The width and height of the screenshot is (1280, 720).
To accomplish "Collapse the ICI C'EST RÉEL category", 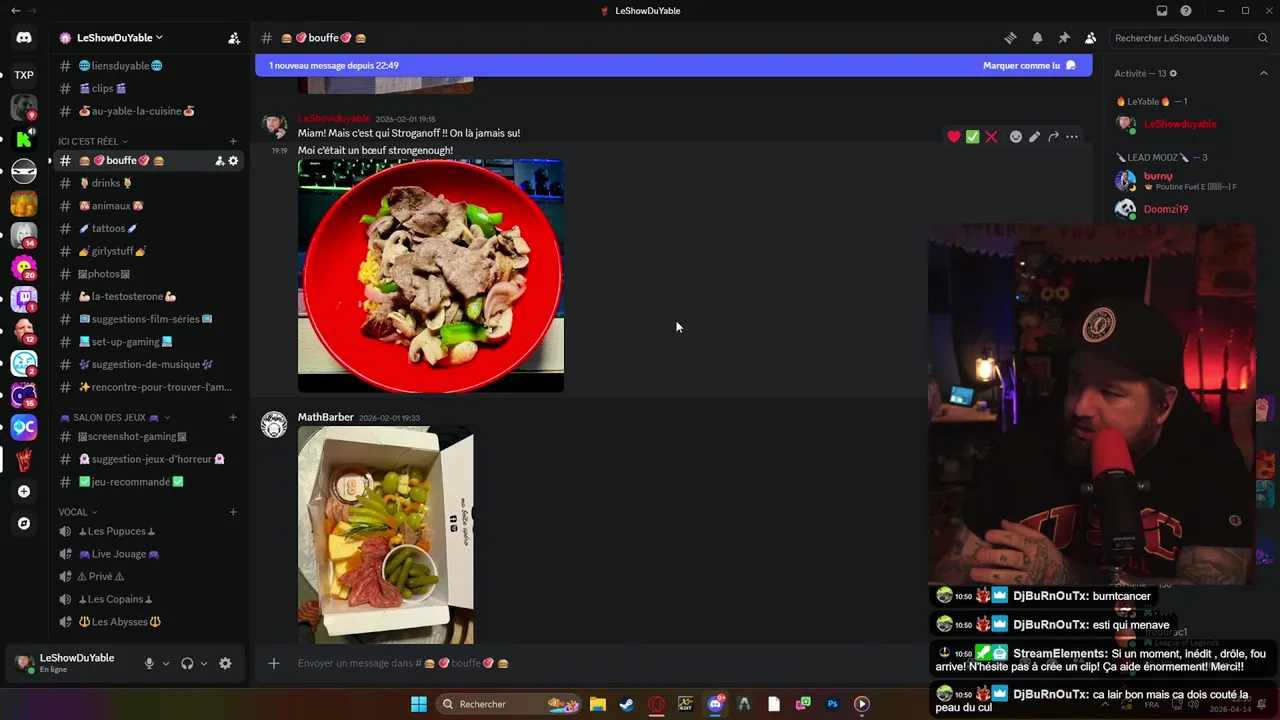I will pyautogui.click(x=93, y=141).
